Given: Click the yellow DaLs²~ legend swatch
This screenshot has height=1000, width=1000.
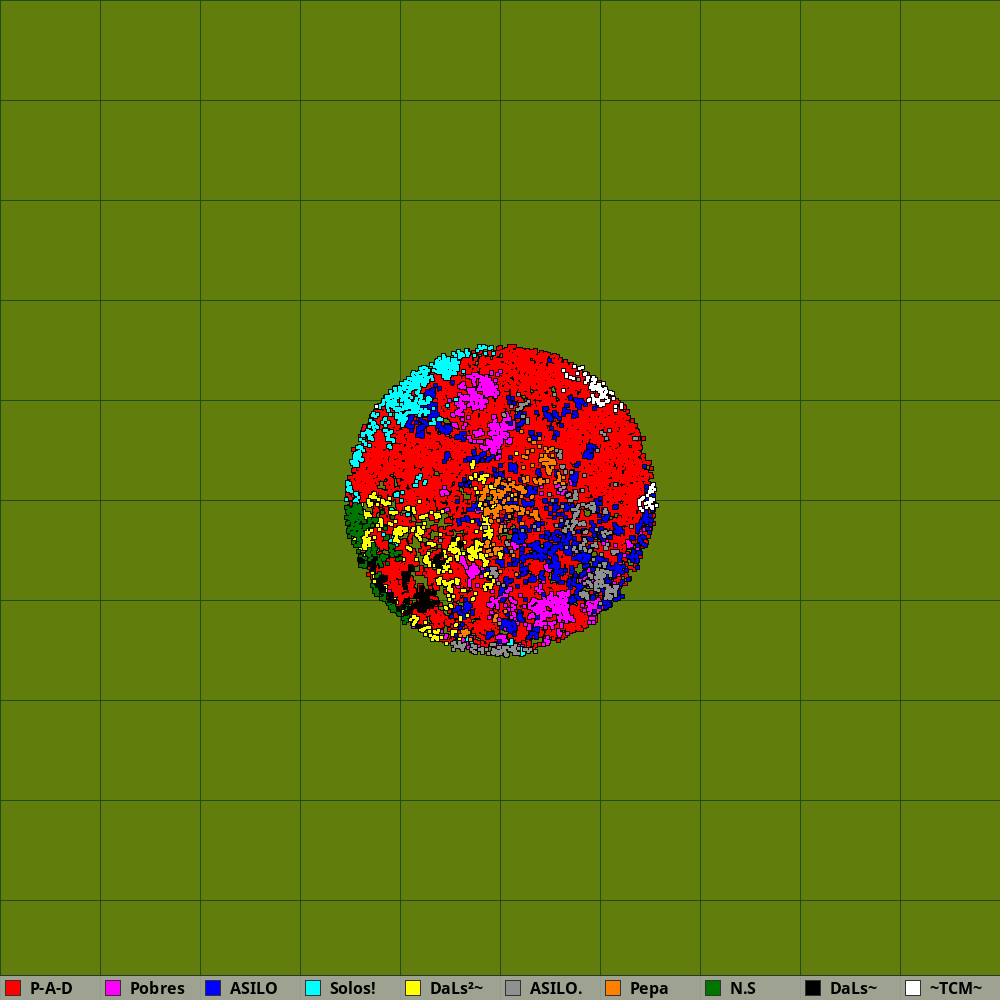Looking at the screenshot, I should point(413,988).
